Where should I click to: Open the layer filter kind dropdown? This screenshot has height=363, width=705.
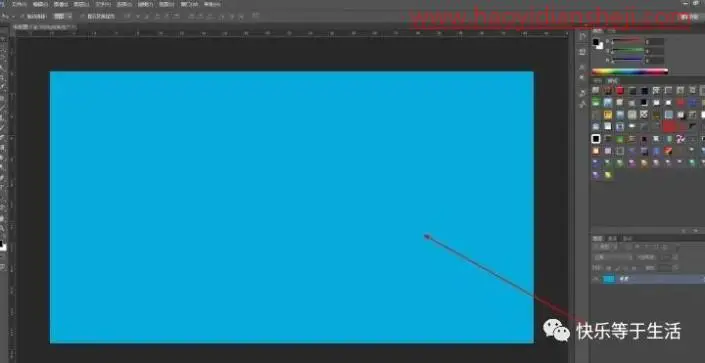coord(605,247)
